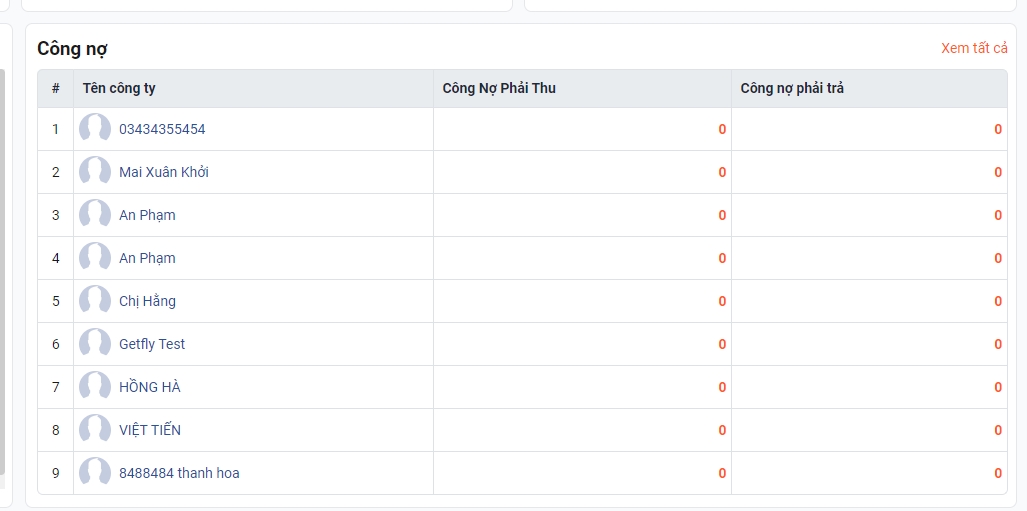Select the avatar icon next to Chị Hằng
Image resolution: width=1027 pixels, height=511 pixels.
tap(95, 301)
